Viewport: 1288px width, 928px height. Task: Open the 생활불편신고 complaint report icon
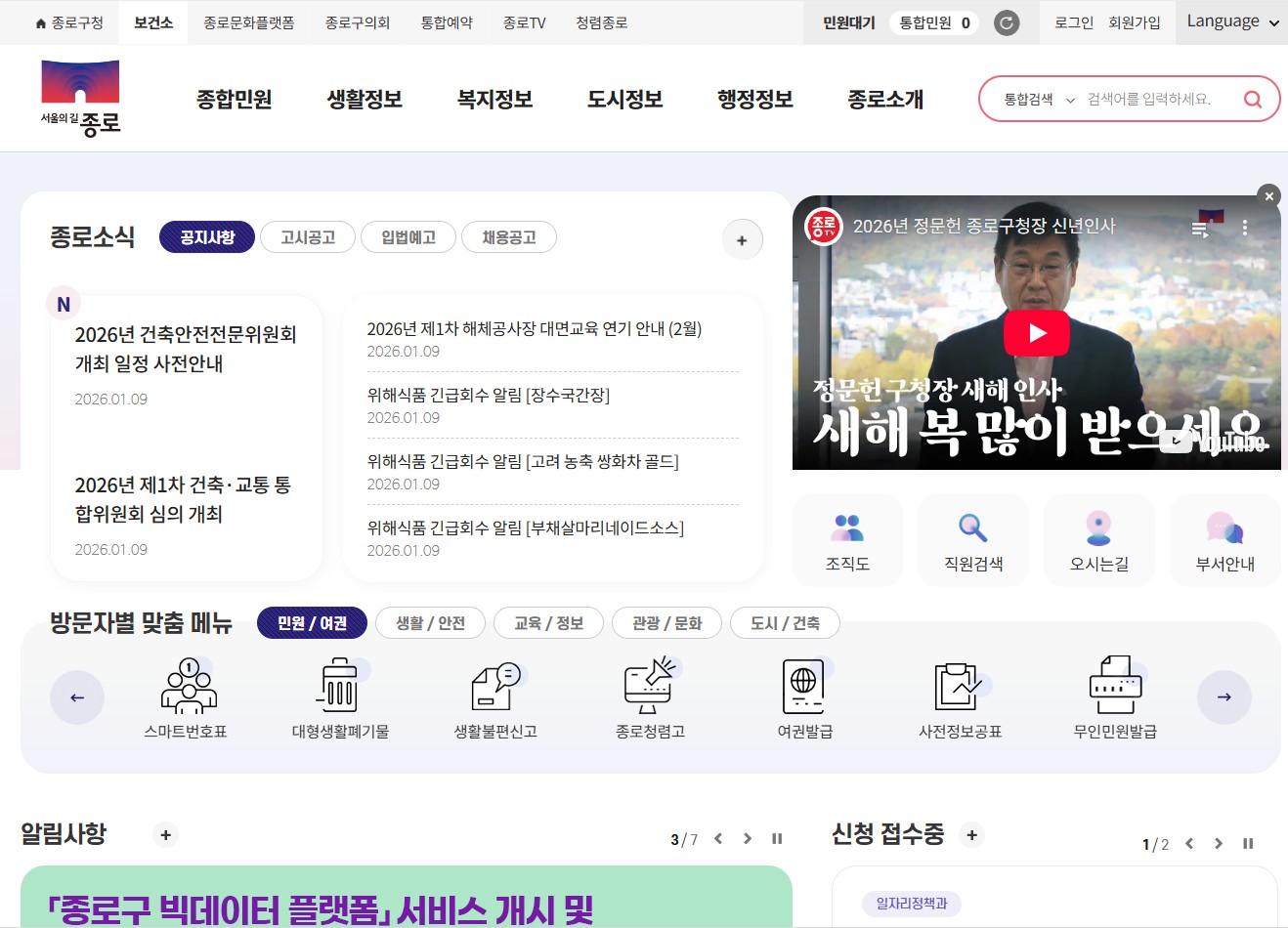[496, 696]
